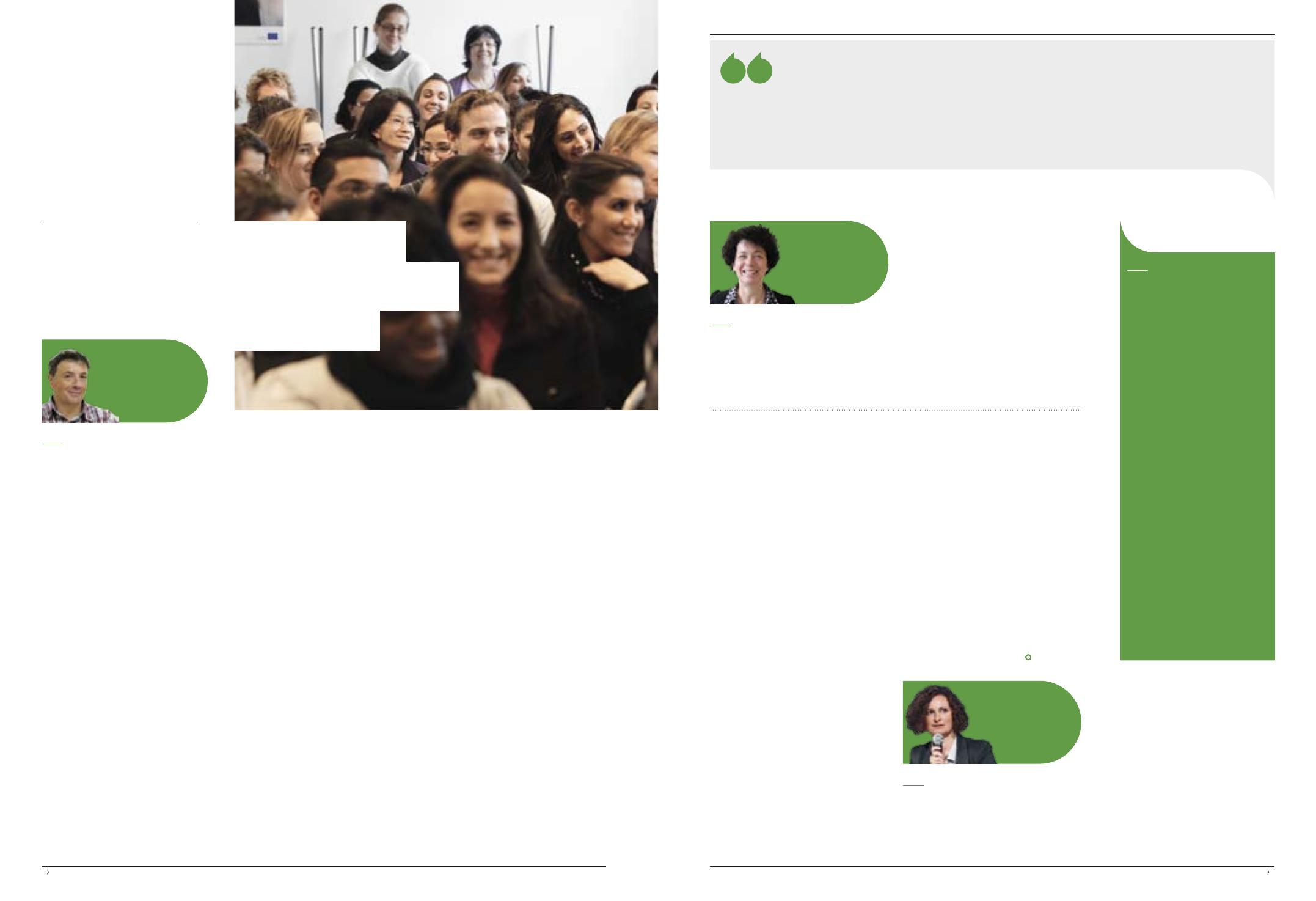Click short green underline below the man's portrait
The height and width of the screenshot is (901, 1316).
point(52,443)
